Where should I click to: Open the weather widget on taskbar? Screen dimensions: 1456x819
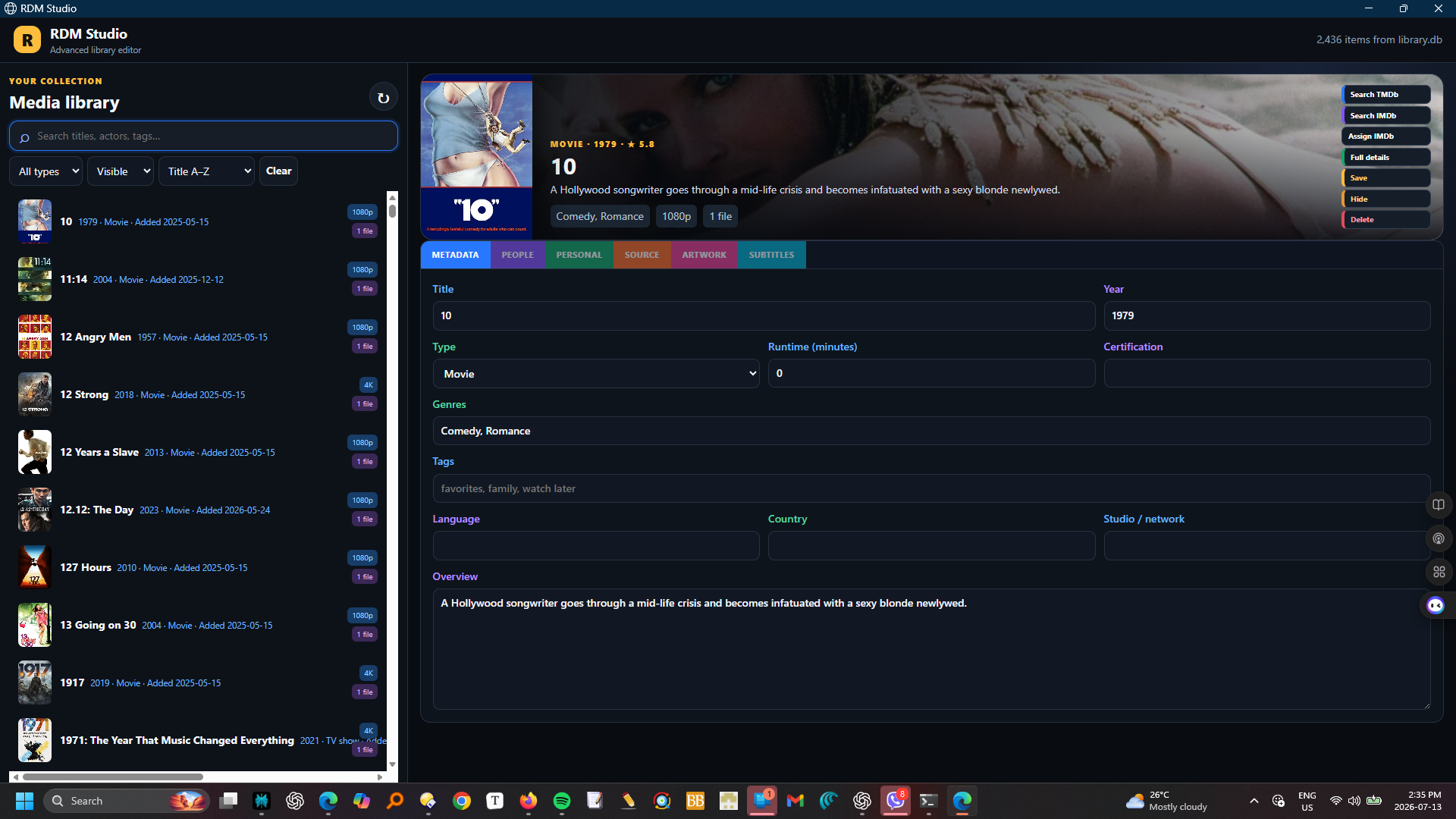(1166, 801)
